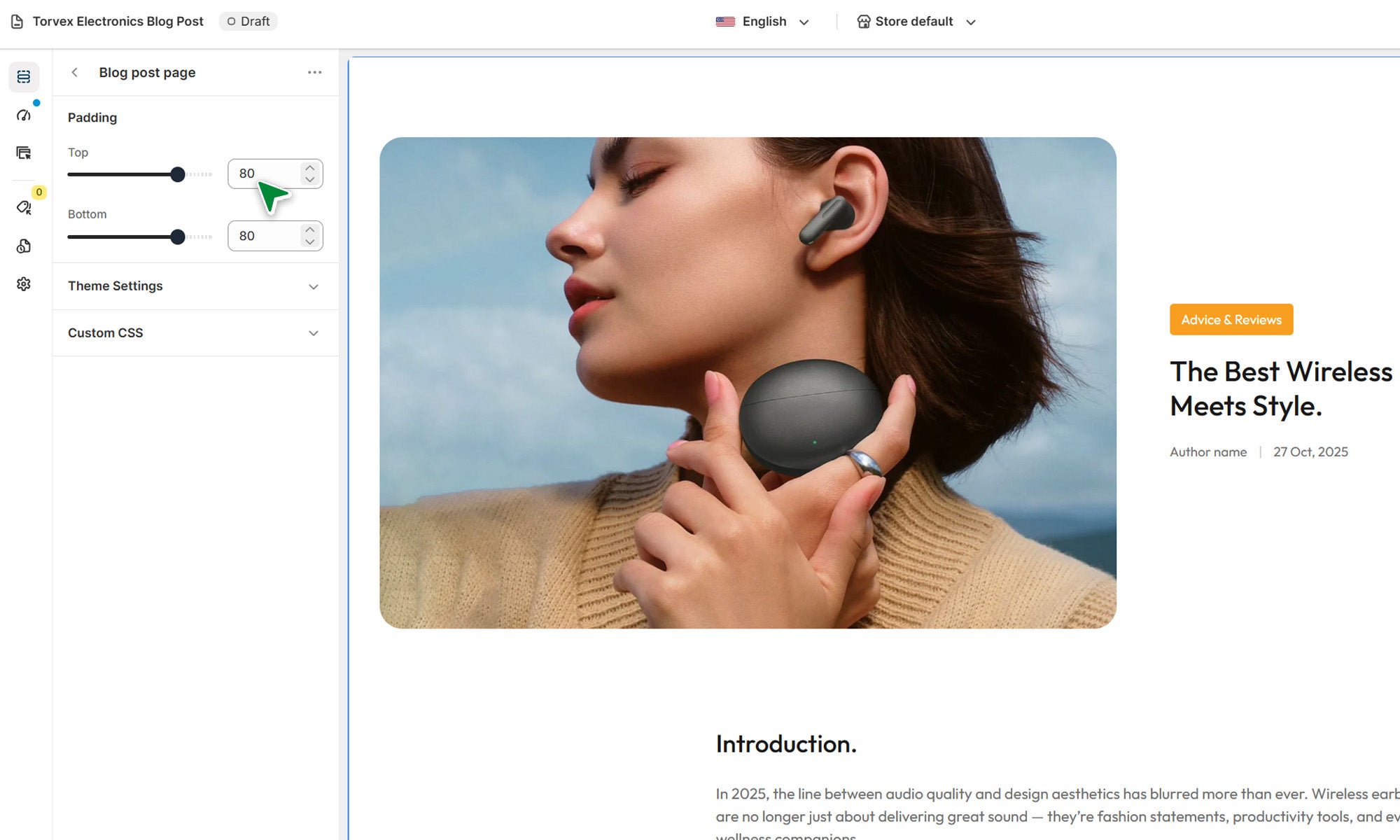Expand the Custom CSS section
This screenshot has height=840, width=1400.
tap(195, 333)
